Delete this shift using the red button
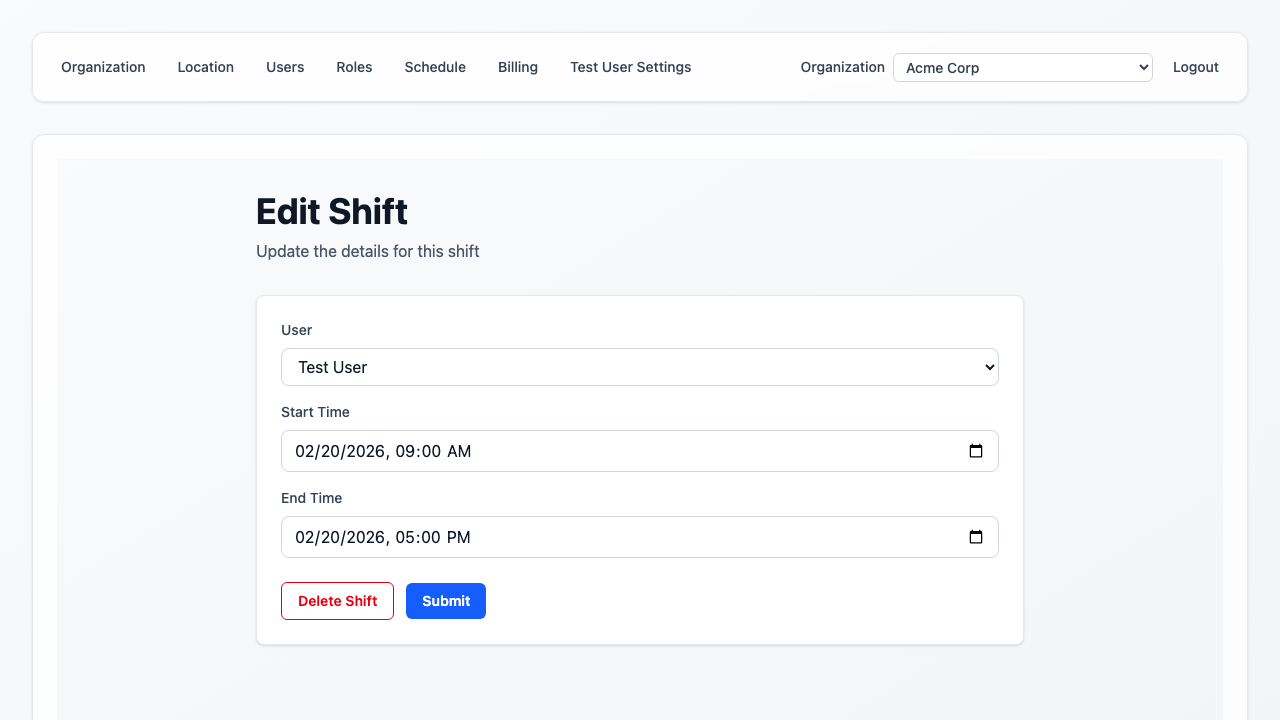 click(337, 601)
